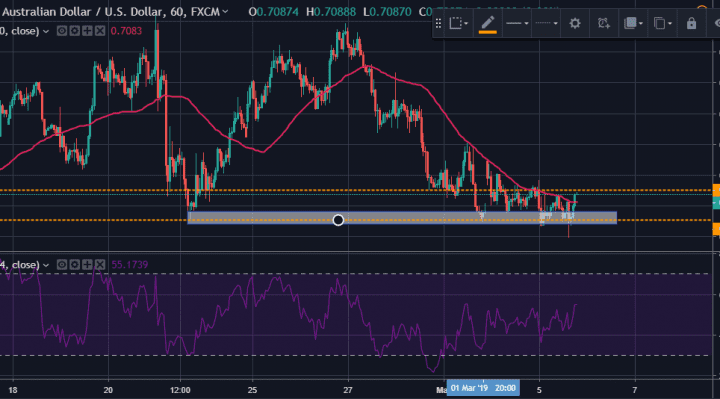The image size is (720, 399).
Task: Hide the moving average indicator using the eye icon
Action: pyautogui.click(x=62, y=31)
